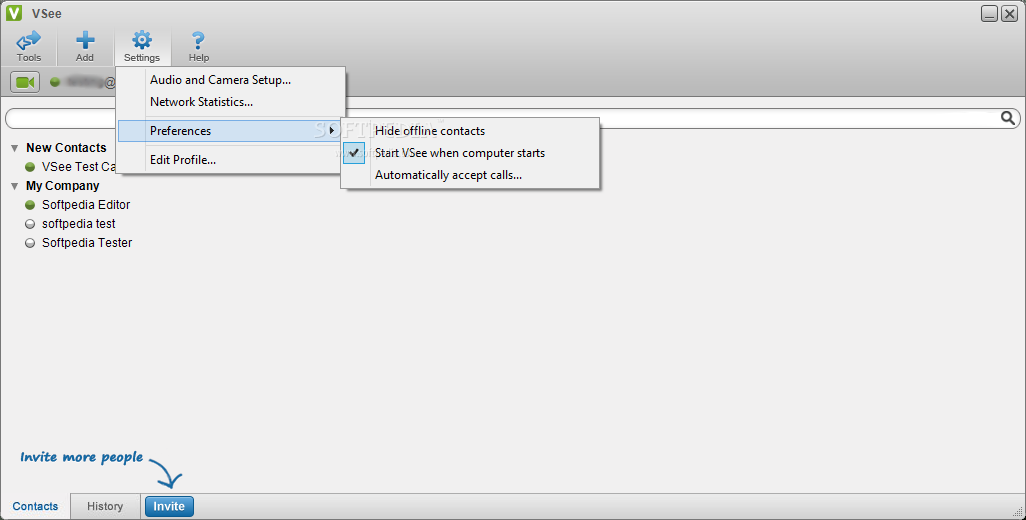Open the Help question mark icon

click(198, 41)
